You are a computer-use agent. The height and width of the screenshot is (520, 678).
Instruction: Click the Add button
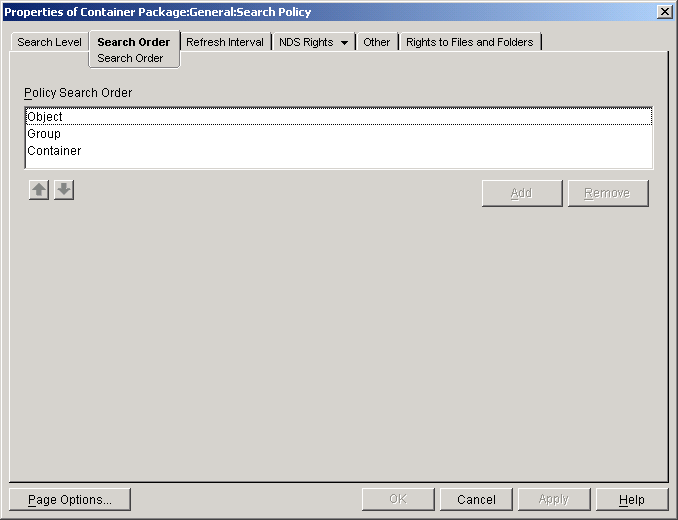522,193
